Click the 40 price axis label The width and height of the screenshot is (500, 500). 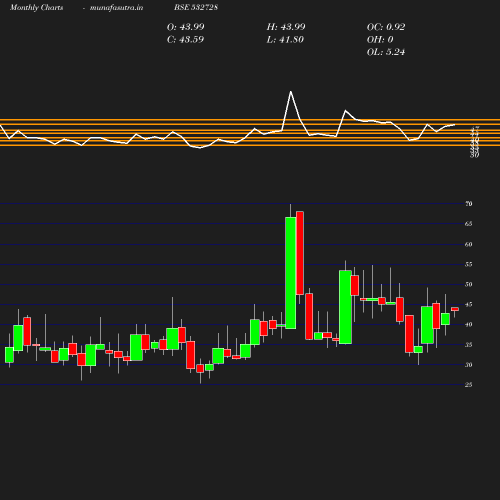[x=469, y=324]
